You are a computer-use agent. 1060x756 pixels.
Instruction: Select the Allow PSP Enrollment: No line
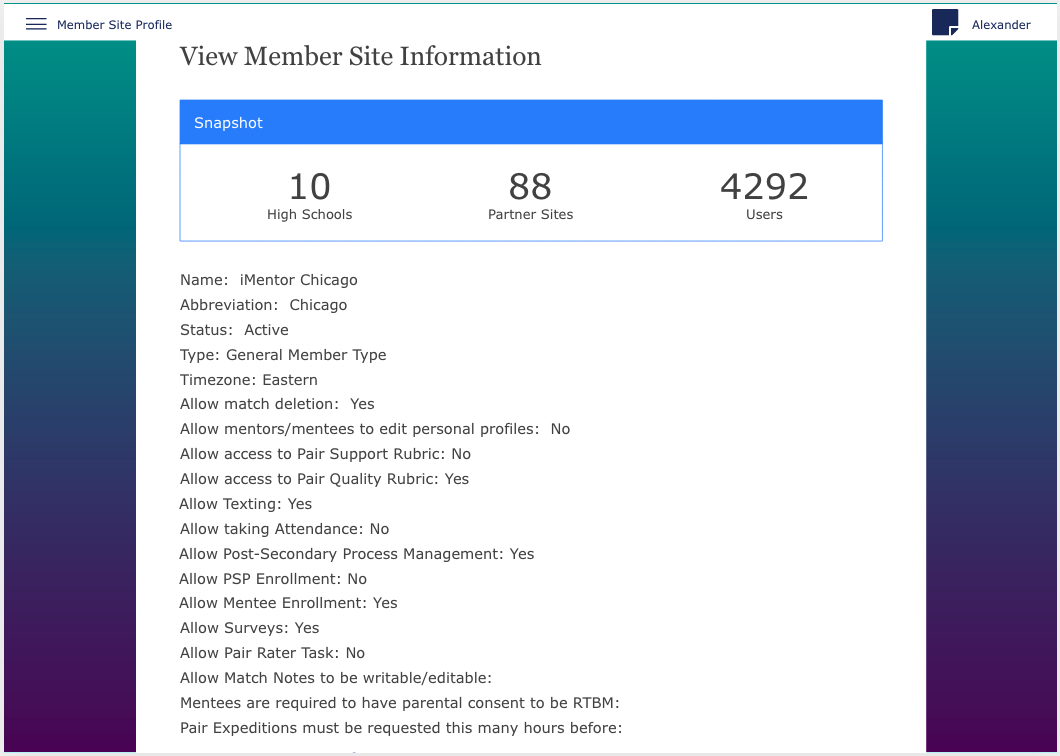click(x=273, y=580)
